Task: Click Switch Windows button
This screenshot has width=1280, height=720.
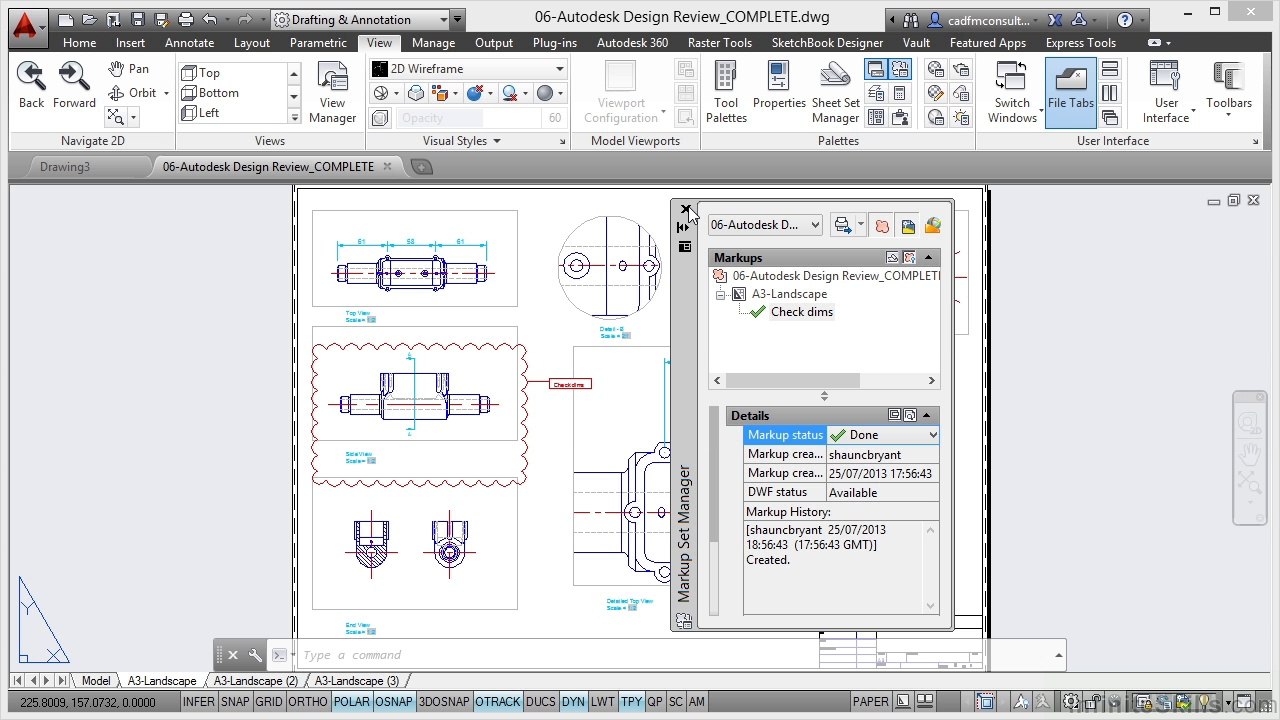Action: pos(1012,92)
